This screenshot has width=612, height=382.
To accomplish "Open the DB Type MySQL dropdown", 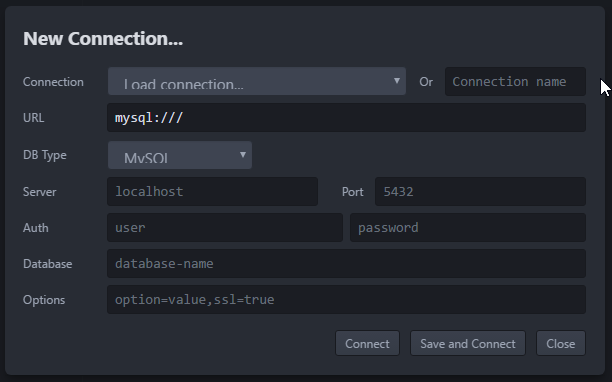I will pyautogui.click(x=180, y=155).
